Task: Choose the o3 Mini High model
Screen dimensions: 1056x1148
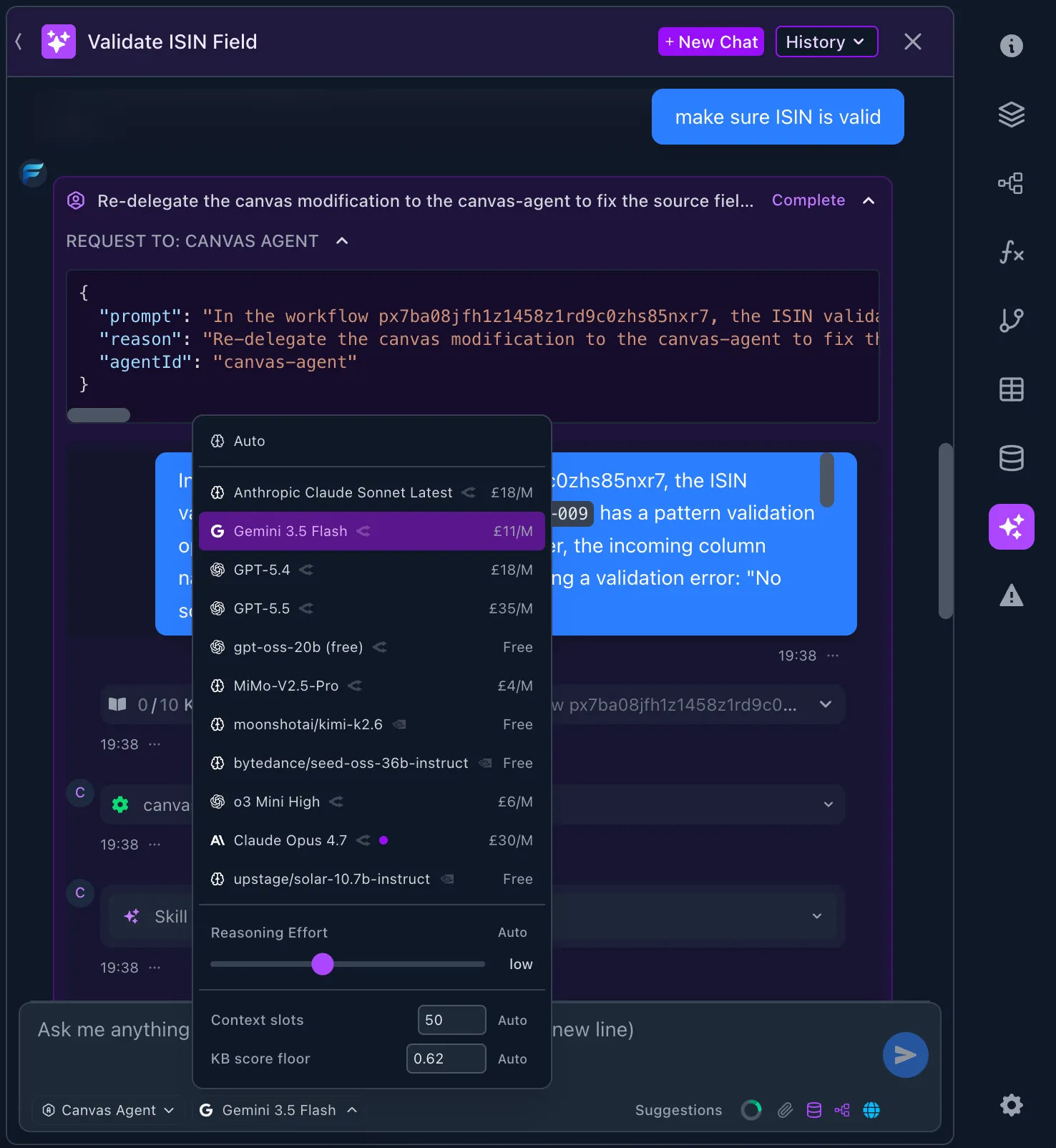Action: (x=372, y=802)
